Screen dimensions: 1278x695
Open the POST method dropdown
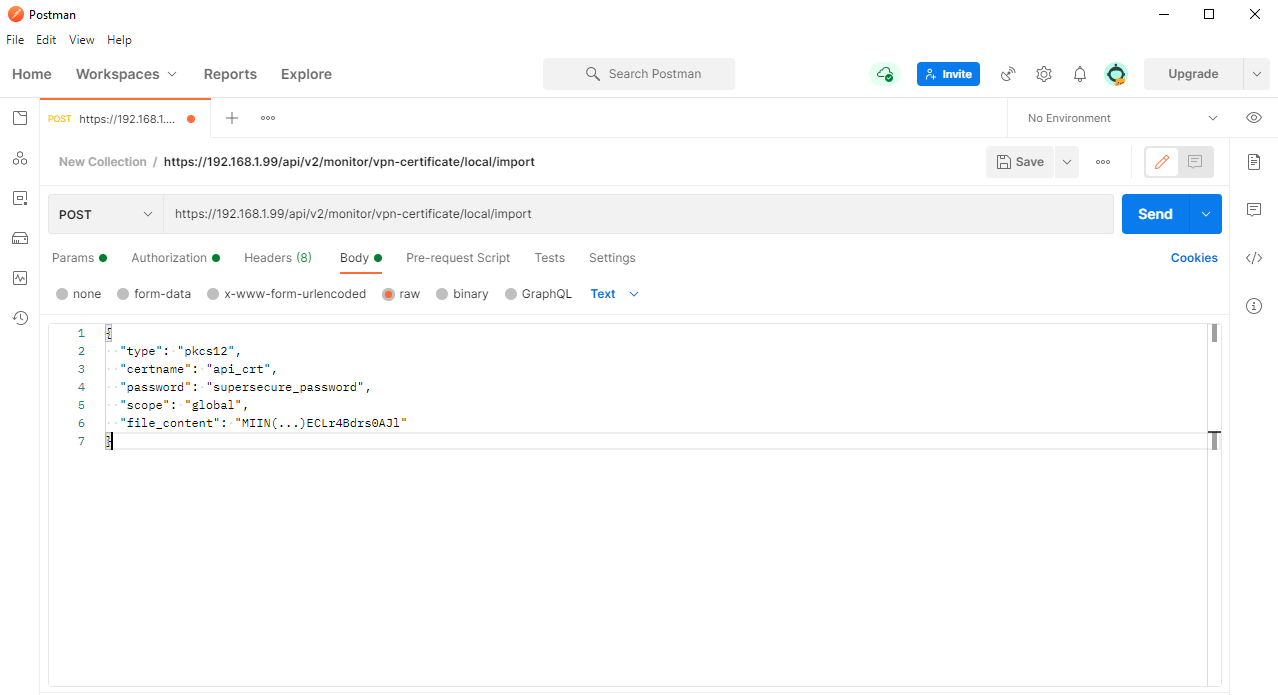coord(104,213)
